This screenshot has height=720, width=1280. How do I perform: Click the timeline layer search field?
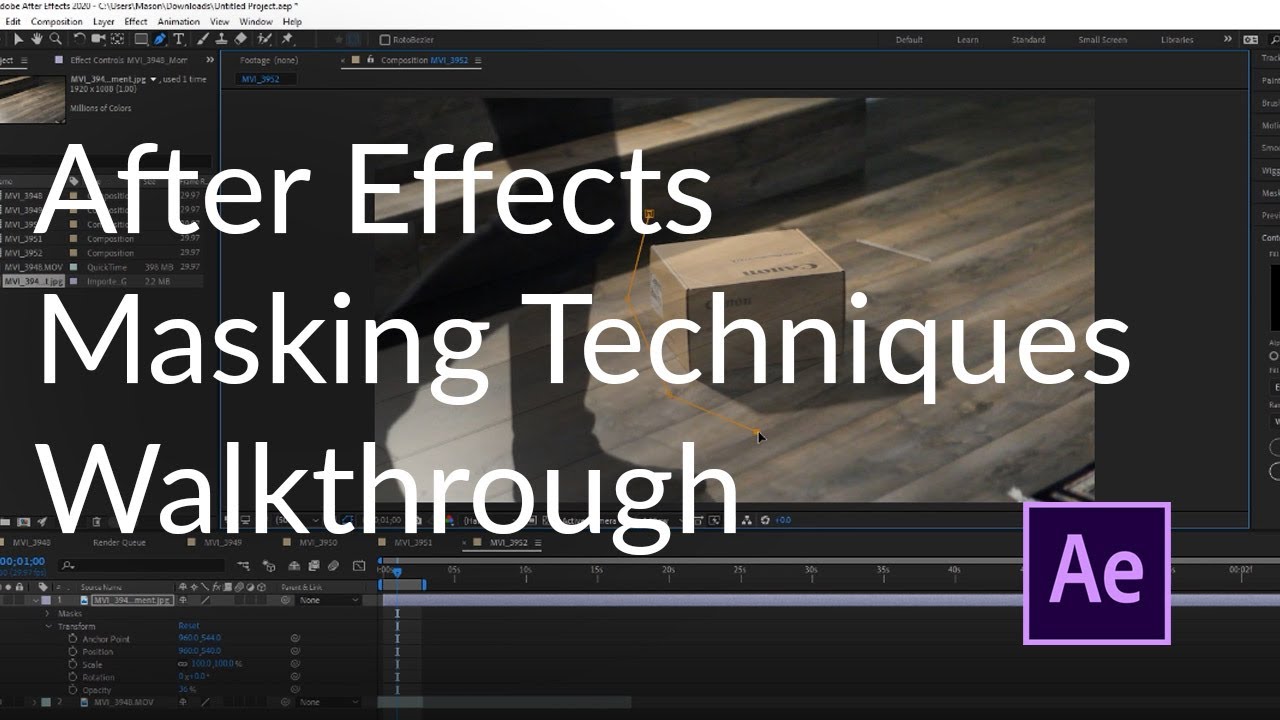pyautogui.click(x=141, y=565)
